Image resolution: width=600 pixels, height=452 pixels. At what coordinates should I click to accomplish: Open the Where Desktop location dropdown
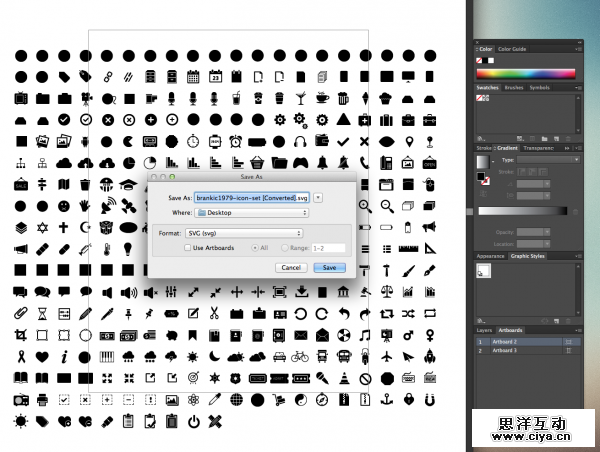point(251,213)
